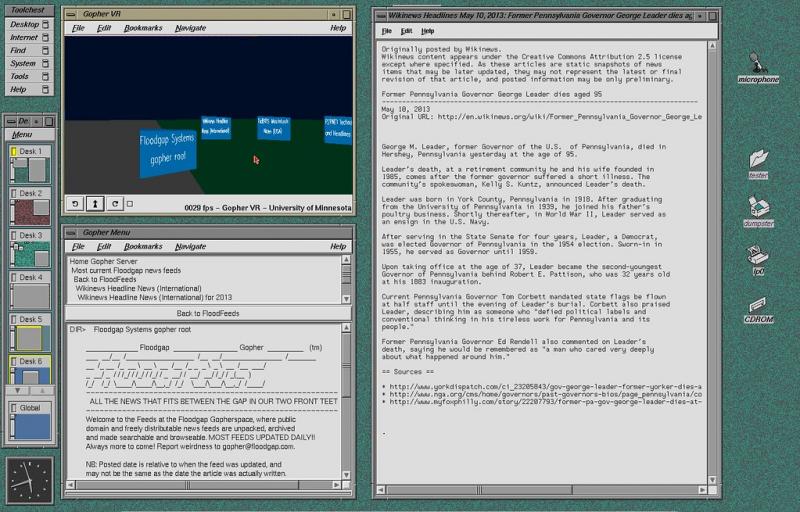The image size is (800, 512).
Task: Click left arrow of Wikinews horizontal scrollbar
Action: 381,490
